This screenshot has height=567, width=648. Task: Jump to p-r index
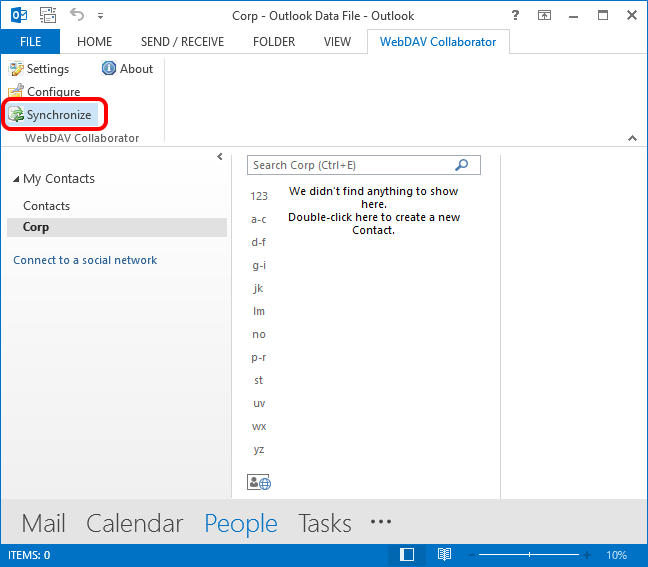tap(259, 357)
